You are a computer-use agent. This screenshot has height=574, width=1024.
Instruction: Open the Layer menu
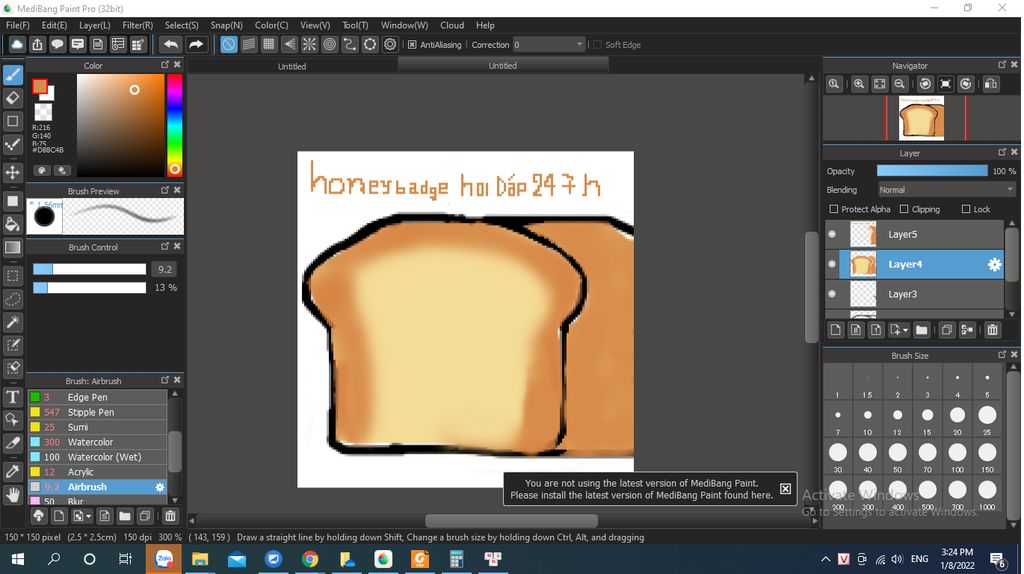tap(95, 25)
